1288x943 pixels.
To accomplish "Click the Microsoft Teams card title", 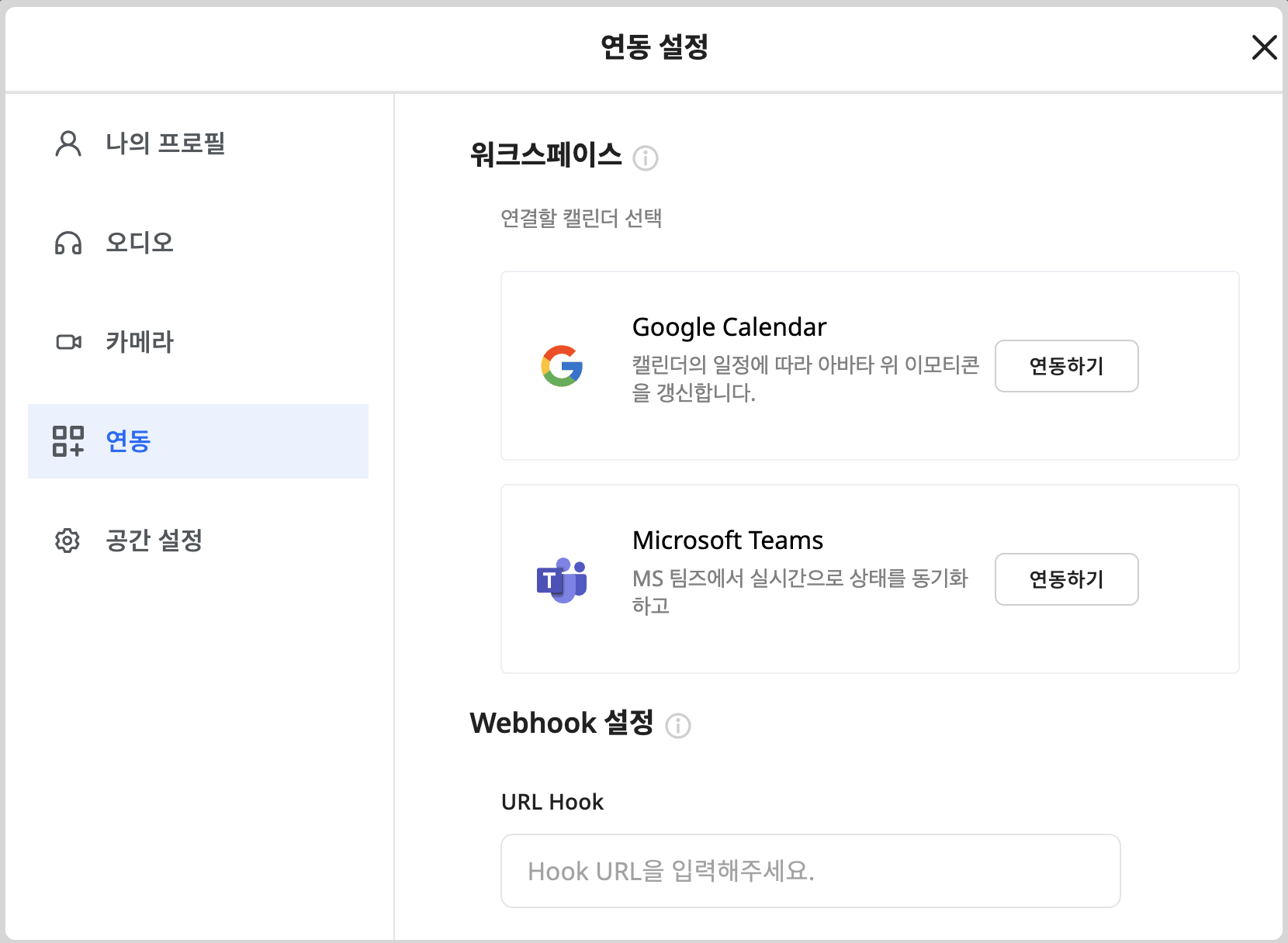I will click(x=728, y=541).
